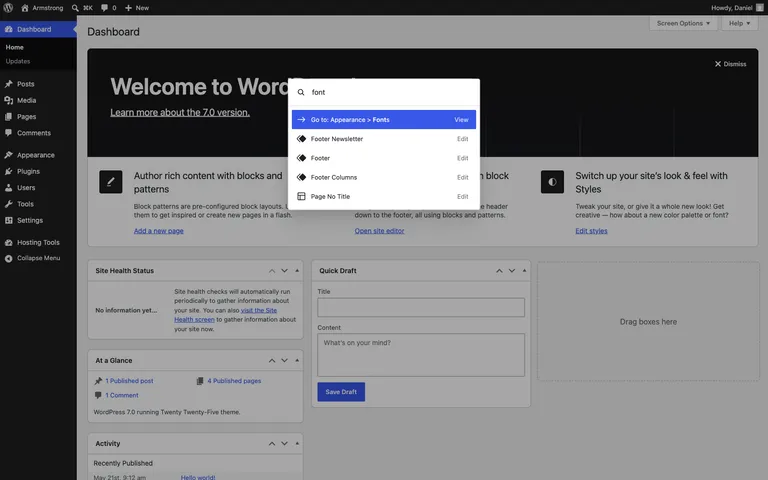Click the user avatar next to Howdy, Daniel
Viewport: 768px width, 480px height.
click(760, 8)
